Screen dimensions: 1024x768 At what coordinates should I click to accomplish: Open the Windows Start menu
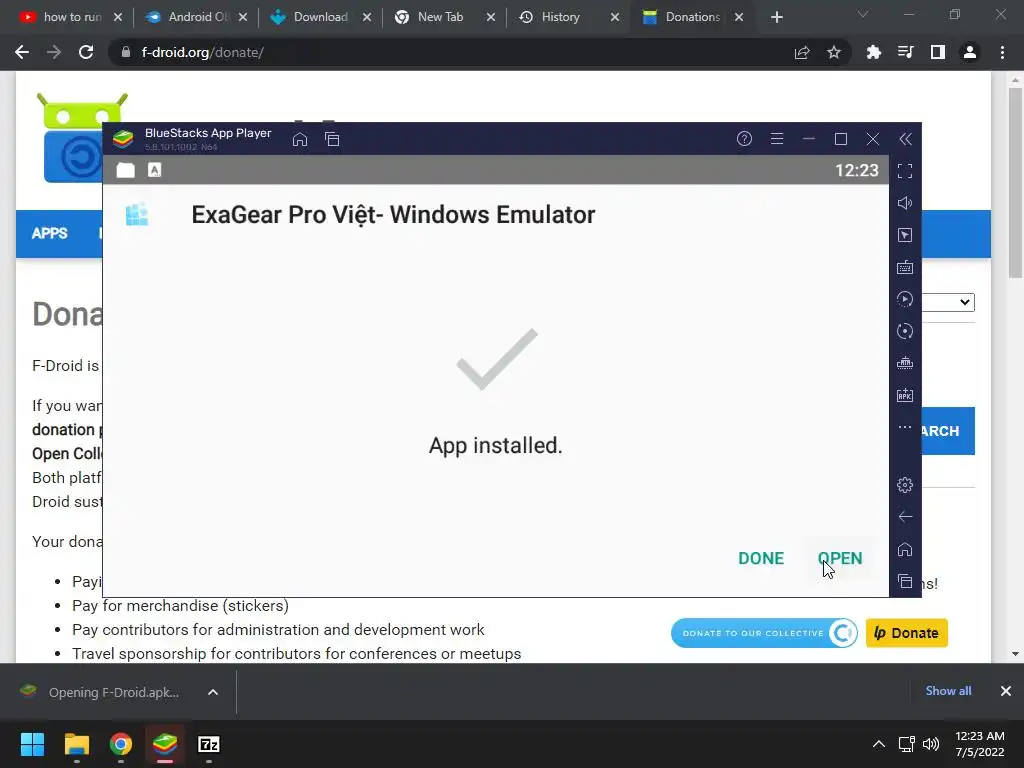click(32, 744)
